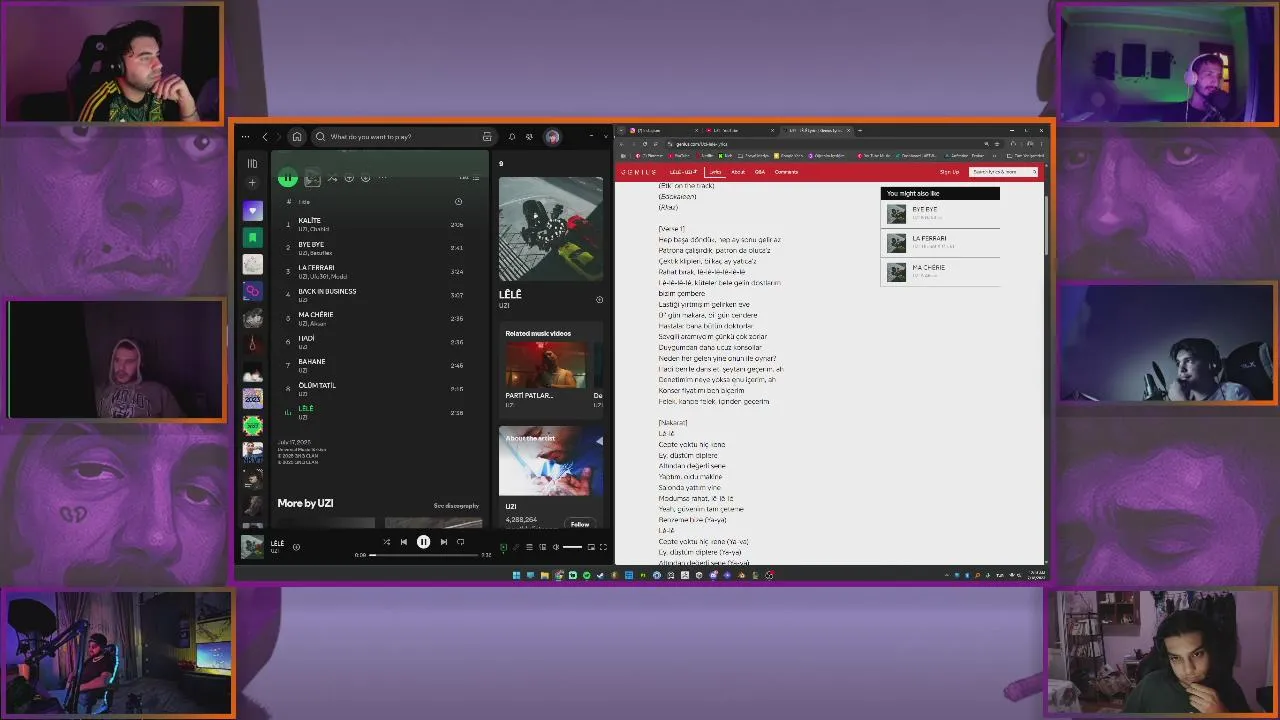Play track BYE BYE in Spotify list

[x=380, y=248]
